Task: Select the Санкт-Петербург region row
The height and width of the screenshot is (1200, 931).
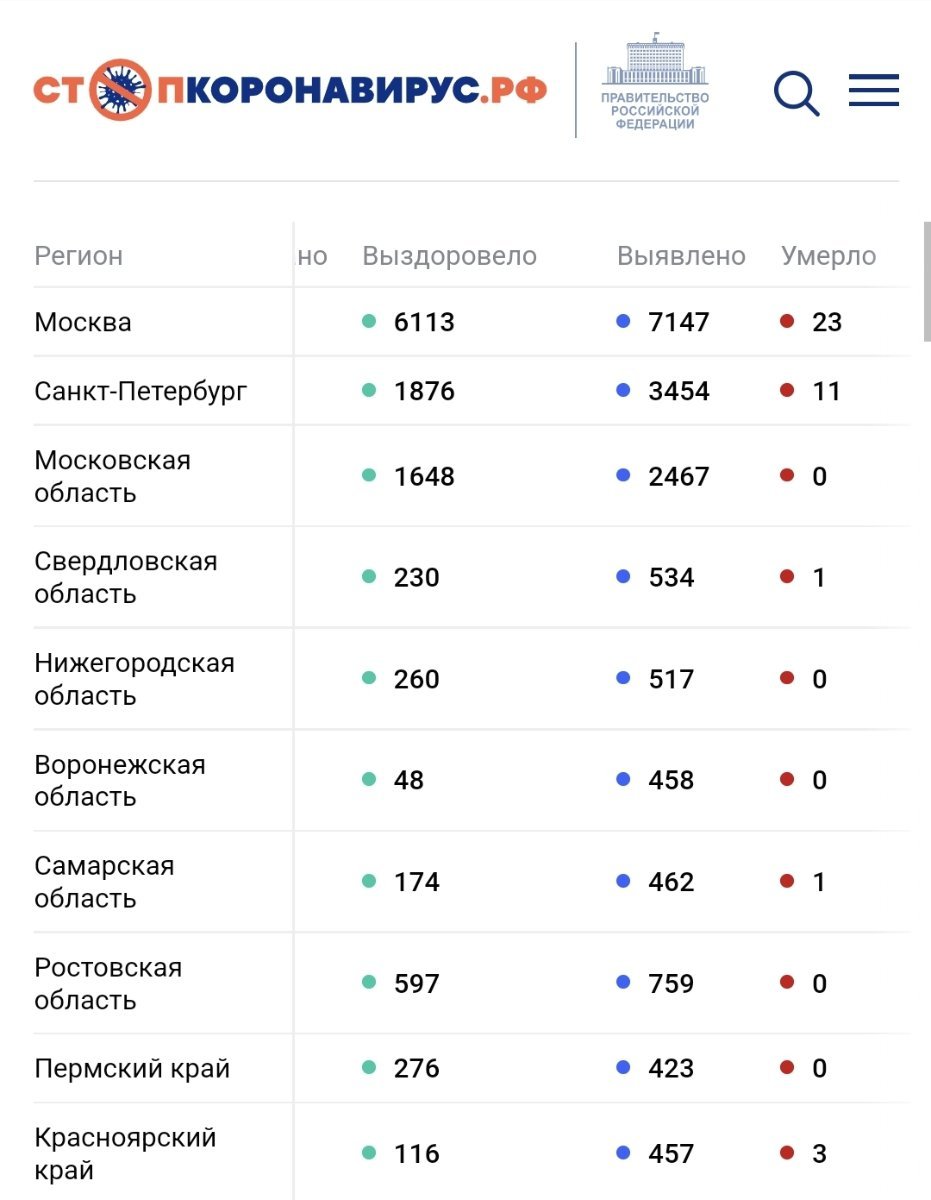Action: pos(141,391)
